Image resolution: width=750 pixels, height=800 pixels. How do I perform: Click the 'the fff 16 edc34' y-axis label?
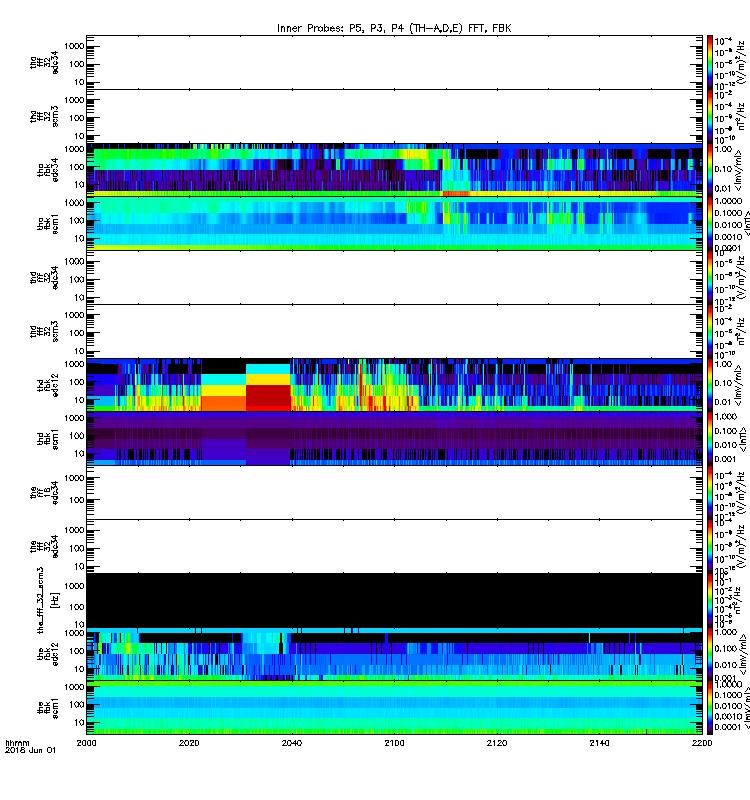[x=44, y=493]
